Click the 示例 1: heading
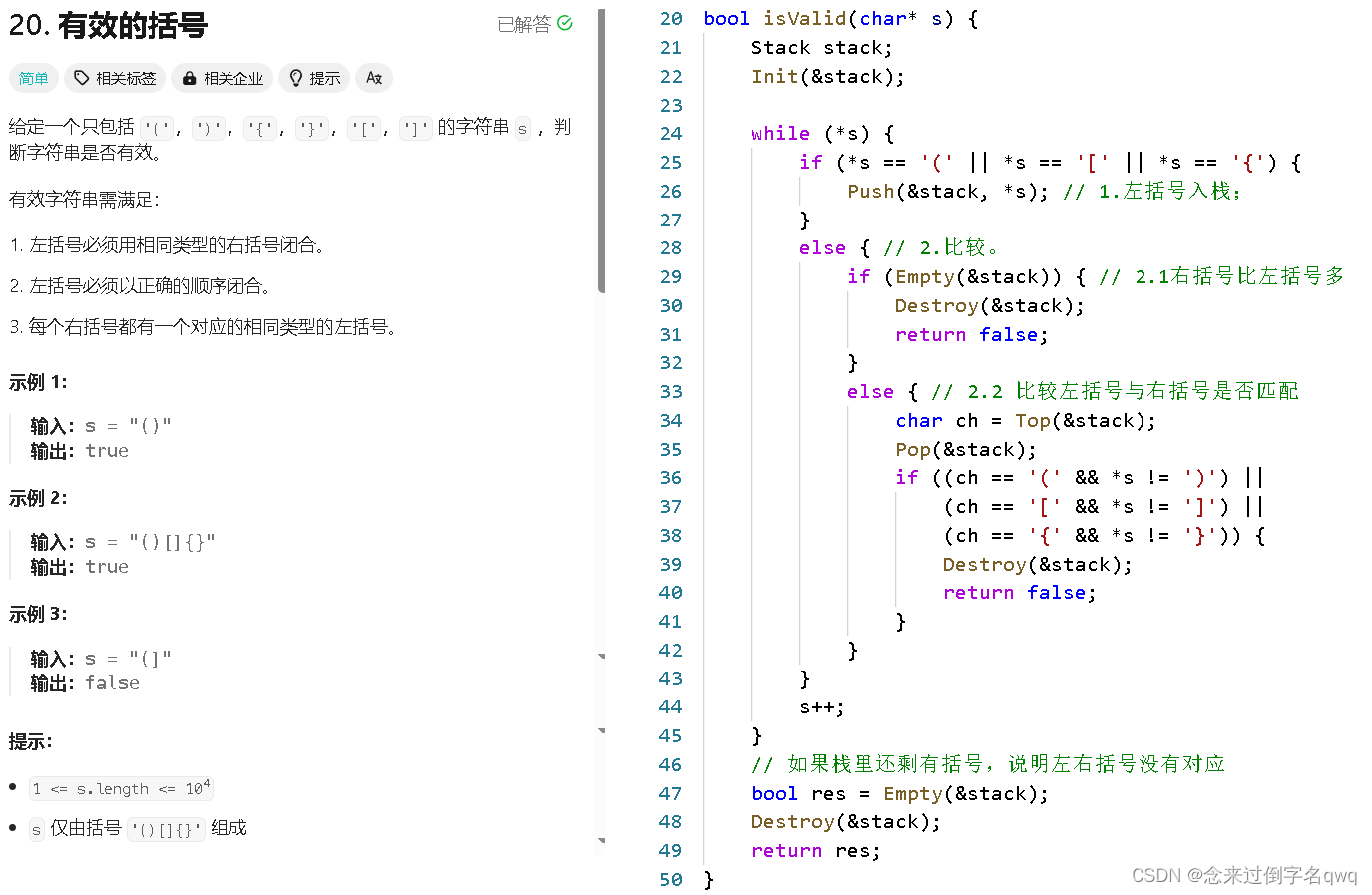Image resolution: width=1372 pixels, height=895 pixels. click(38, 382)
